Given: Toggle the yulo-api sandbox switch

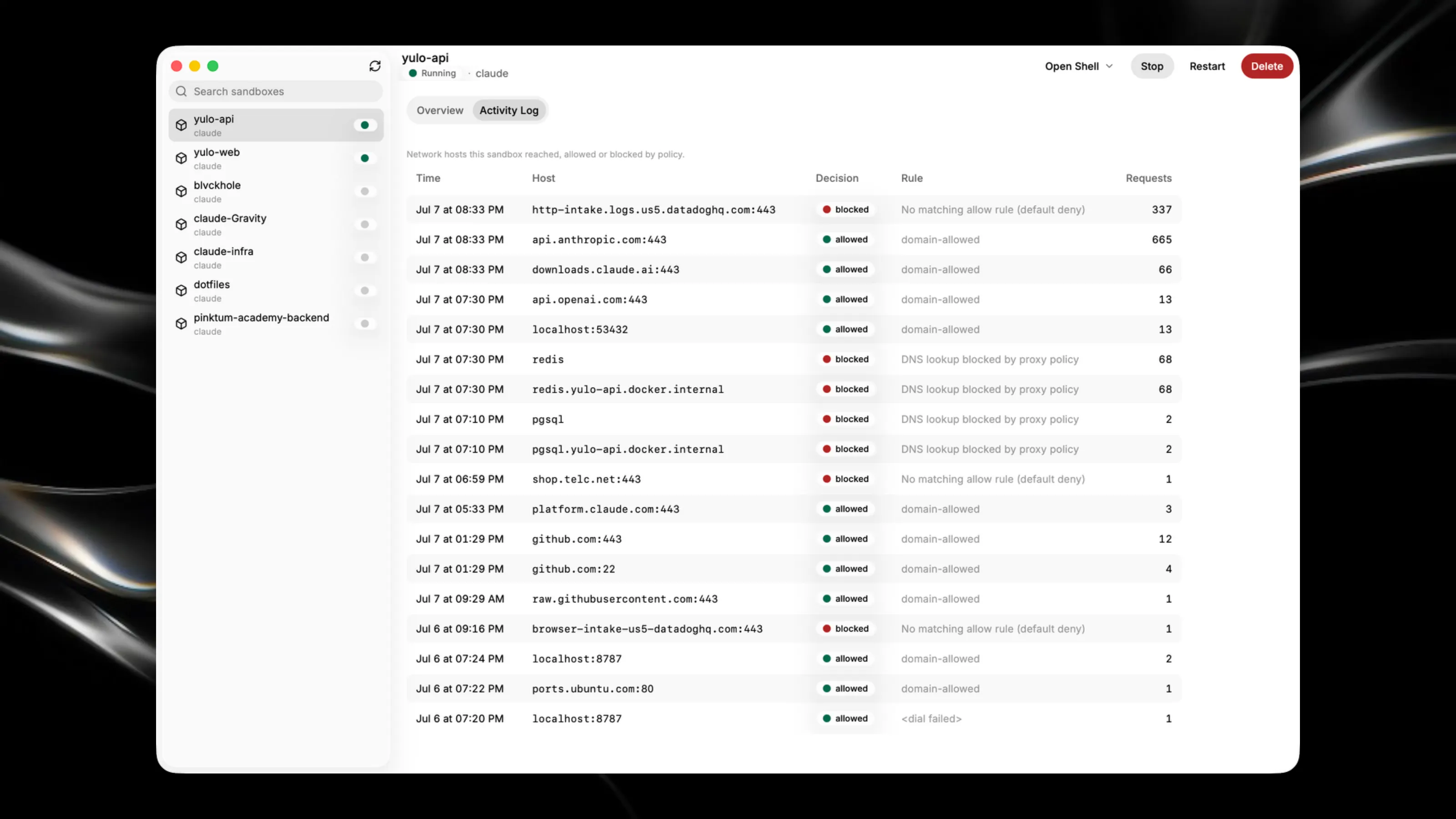Looking at the screenshot, I should coord(365,125).
